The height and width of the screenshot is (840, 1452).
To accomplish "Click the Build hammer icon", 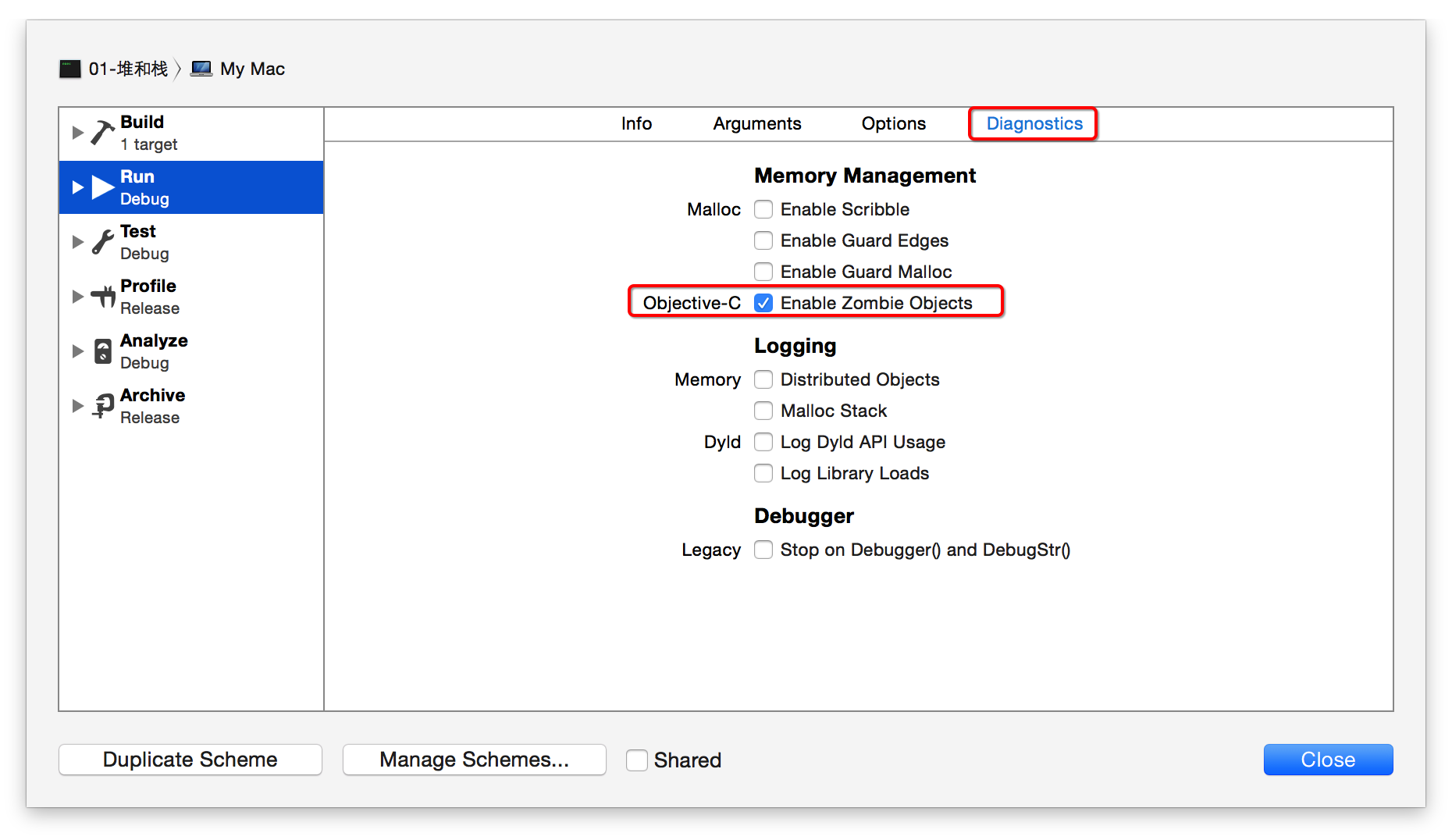I will [x=102, y=133].
